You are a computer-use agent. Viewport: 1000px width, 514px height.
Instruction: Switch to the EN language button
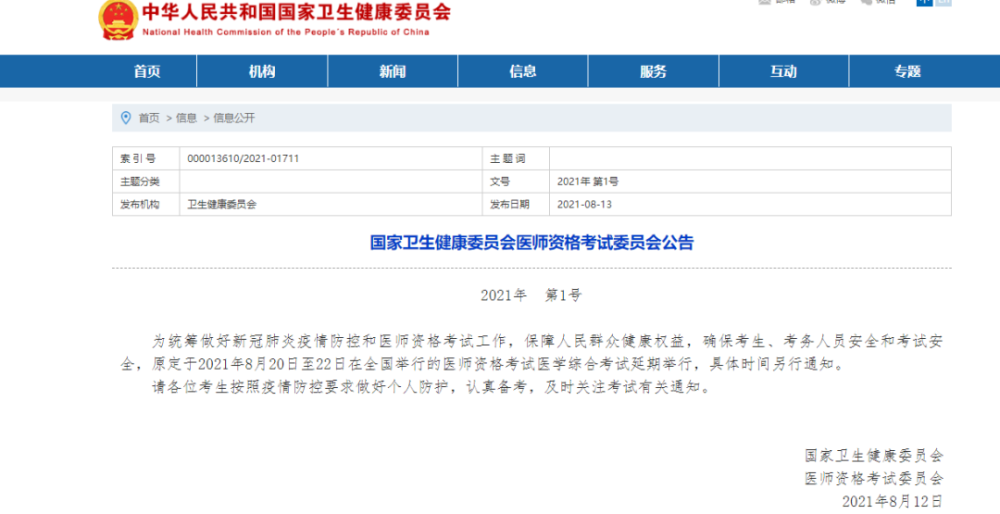(x=943, y=3)
